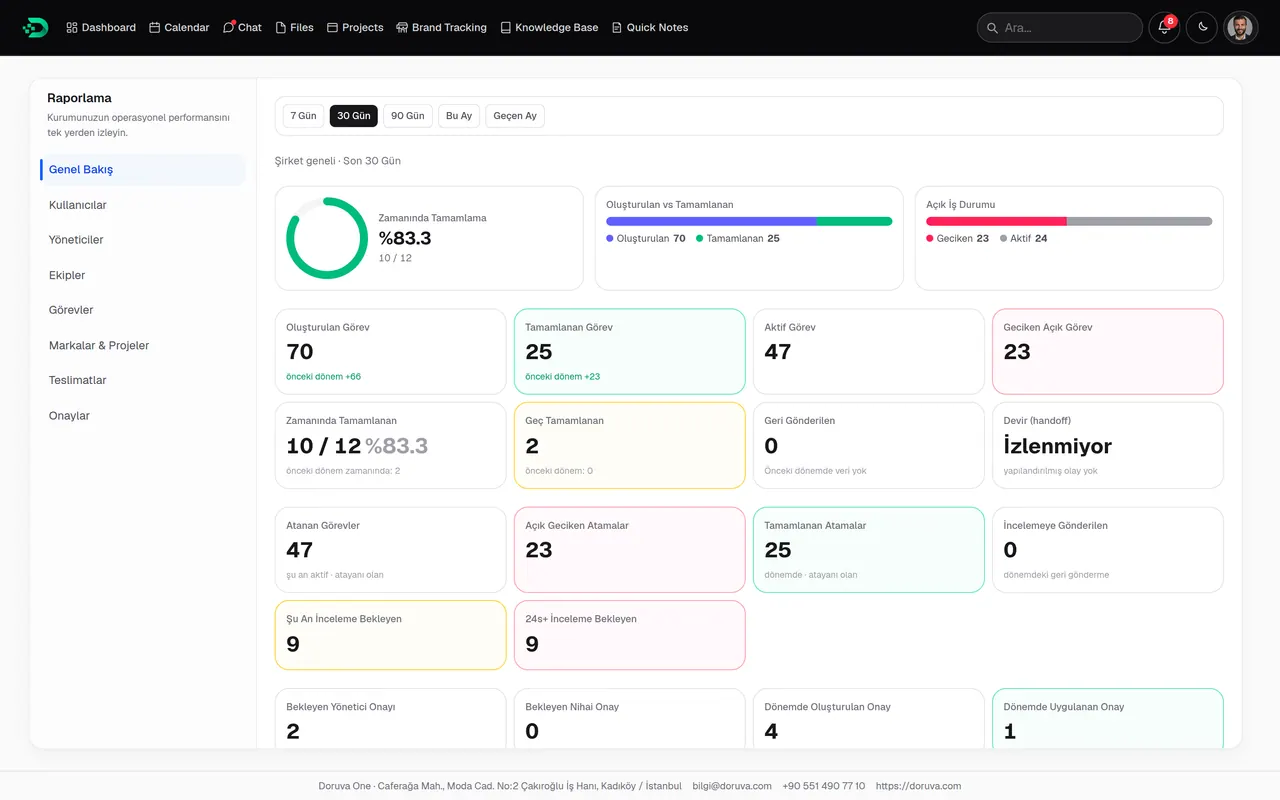
Task: Click the search magnifier icon
Action: point(992,28)
